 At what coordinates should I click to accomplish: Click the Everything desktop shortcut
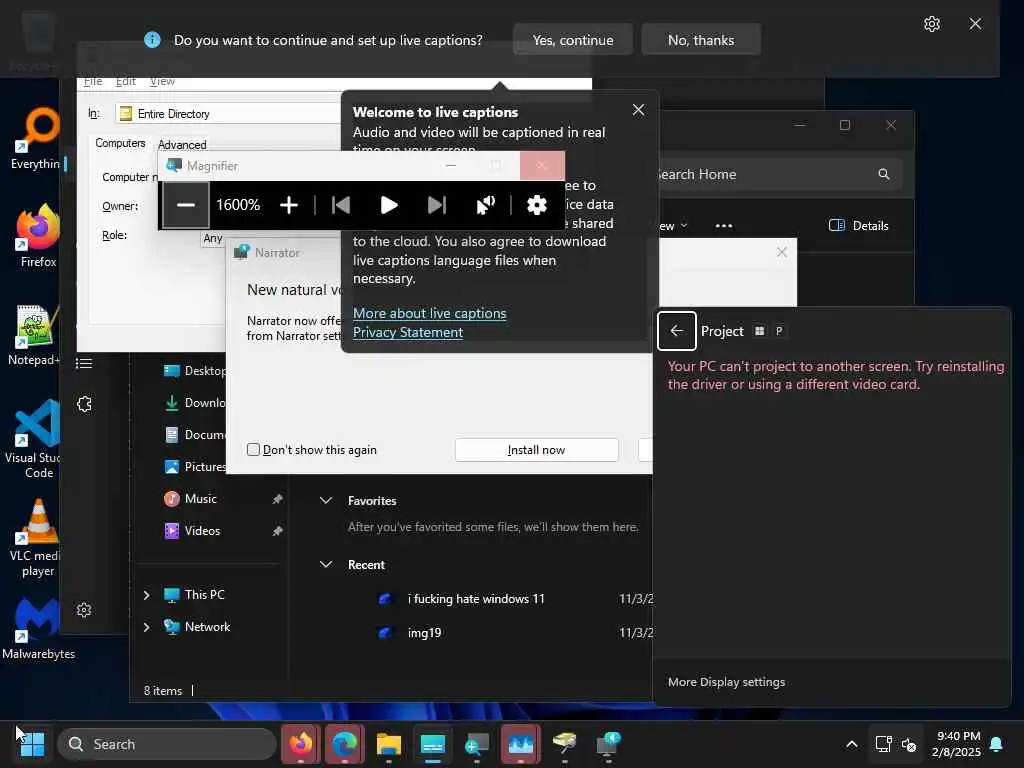point(37,140)
